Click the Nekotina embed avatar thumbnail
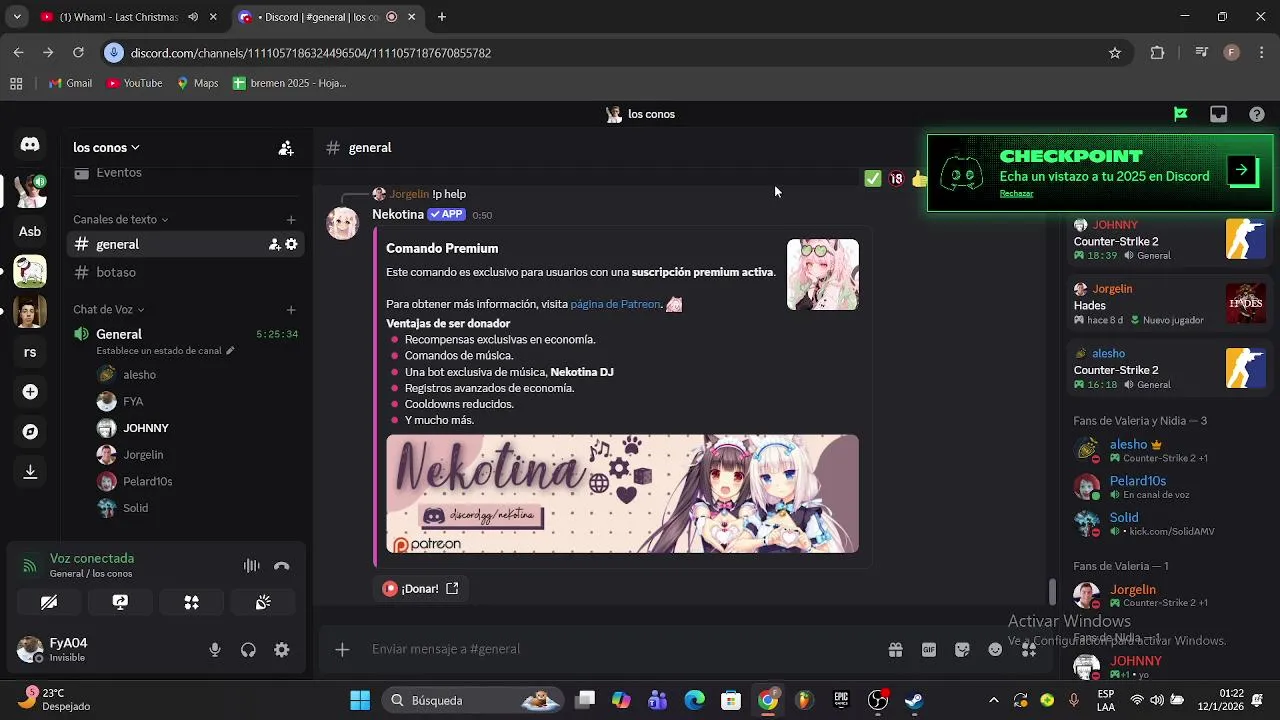1280x720 pixels. pos(822,275)
